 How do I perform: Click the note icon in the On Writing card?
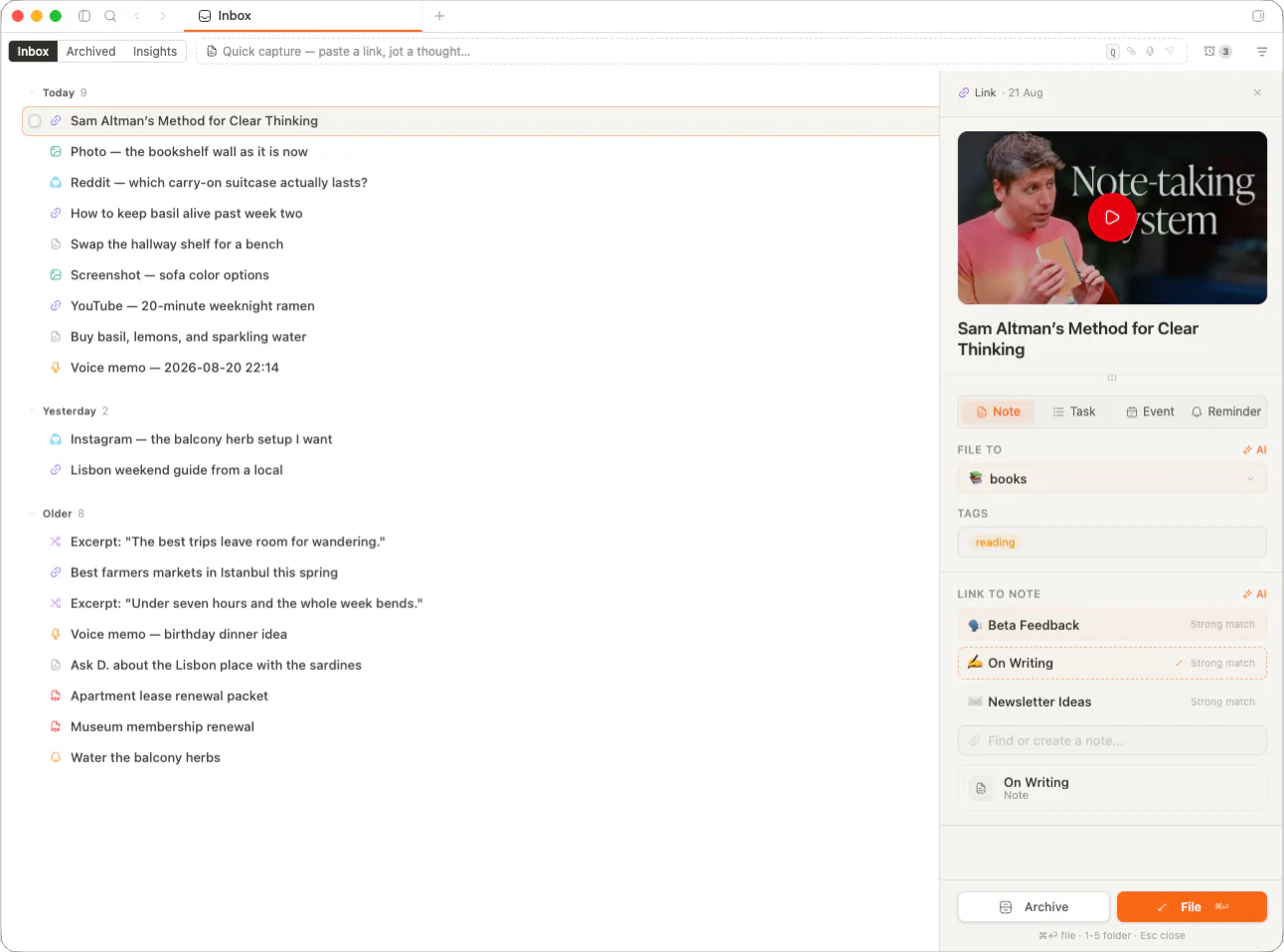pos(981,788)
